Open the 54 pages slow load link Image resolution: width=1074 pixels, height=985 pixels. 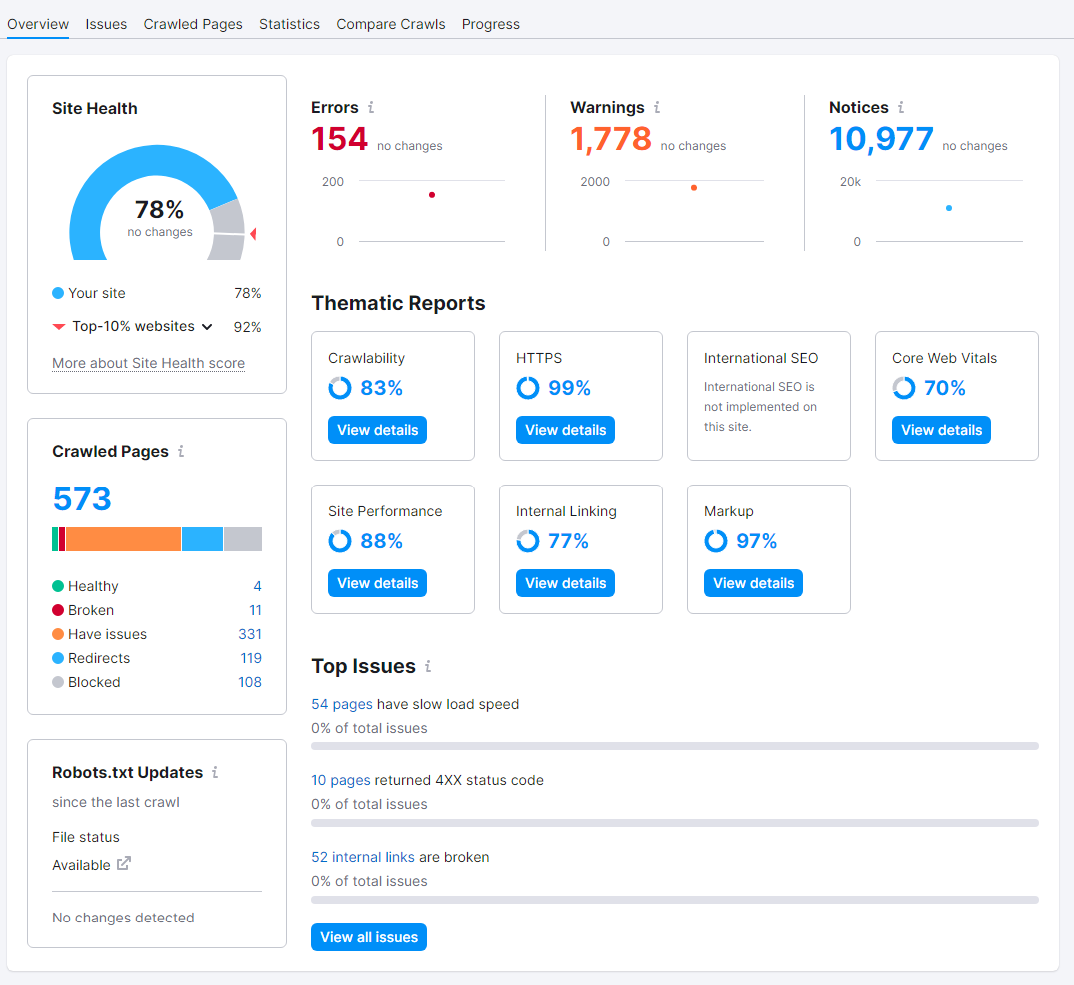(342, 704)
